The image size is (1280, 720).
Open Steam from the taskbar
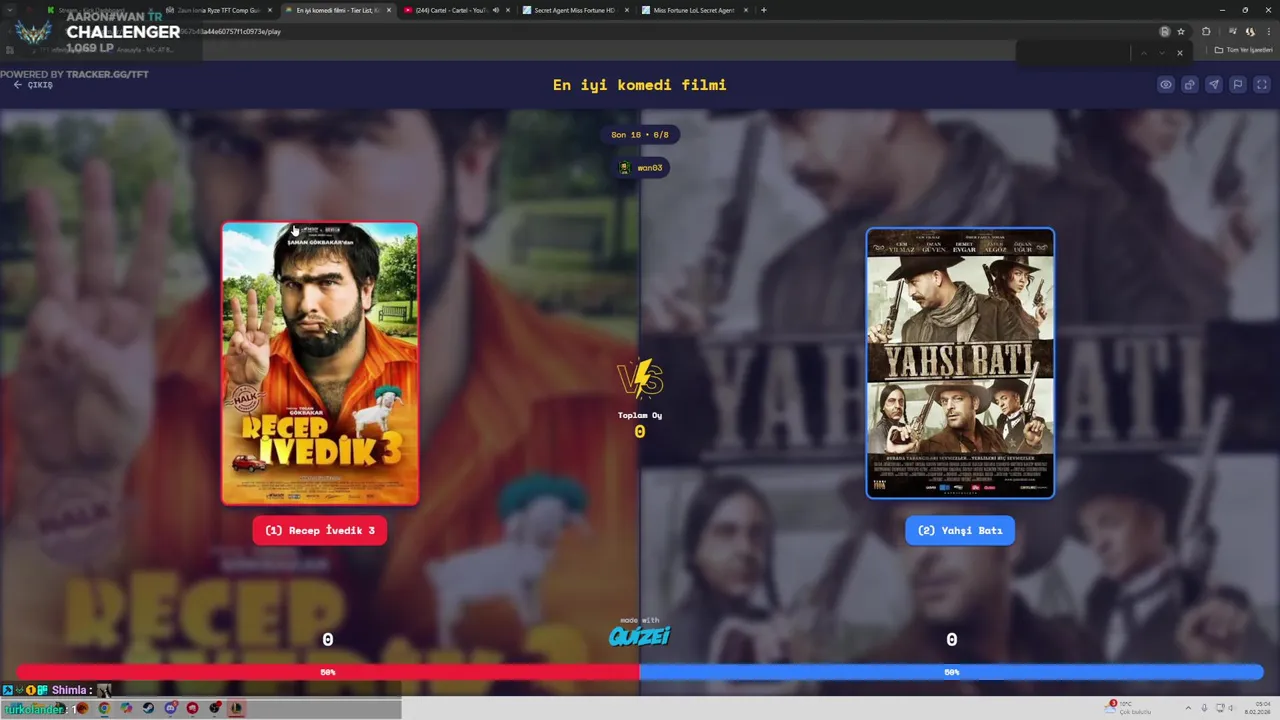point(148,708)
